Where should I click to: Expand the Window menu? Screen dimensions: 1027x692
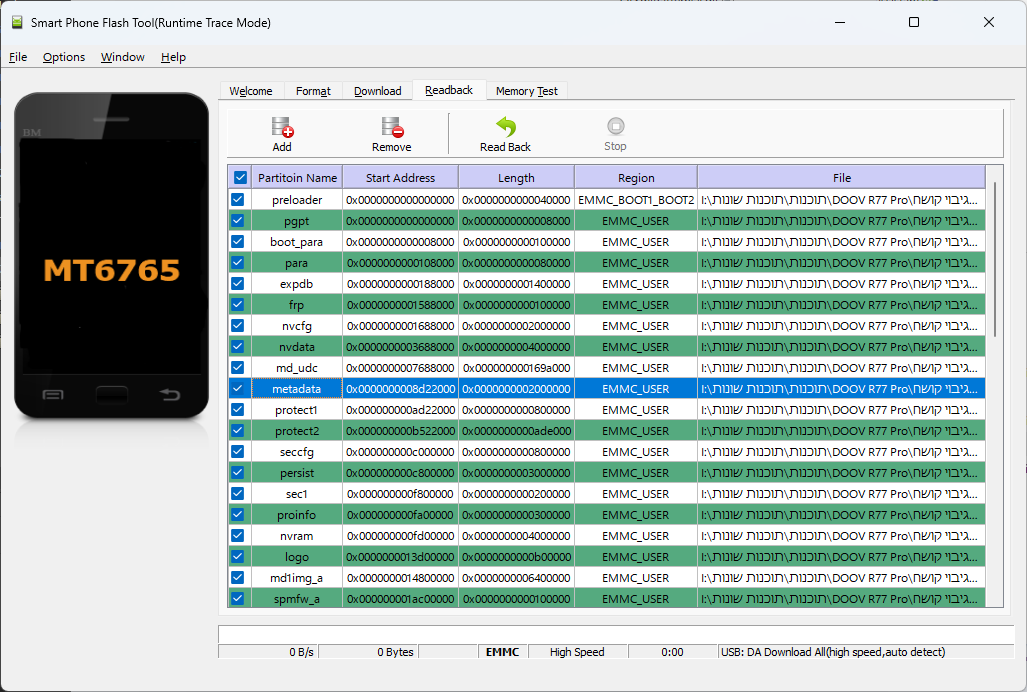point(122,57)
